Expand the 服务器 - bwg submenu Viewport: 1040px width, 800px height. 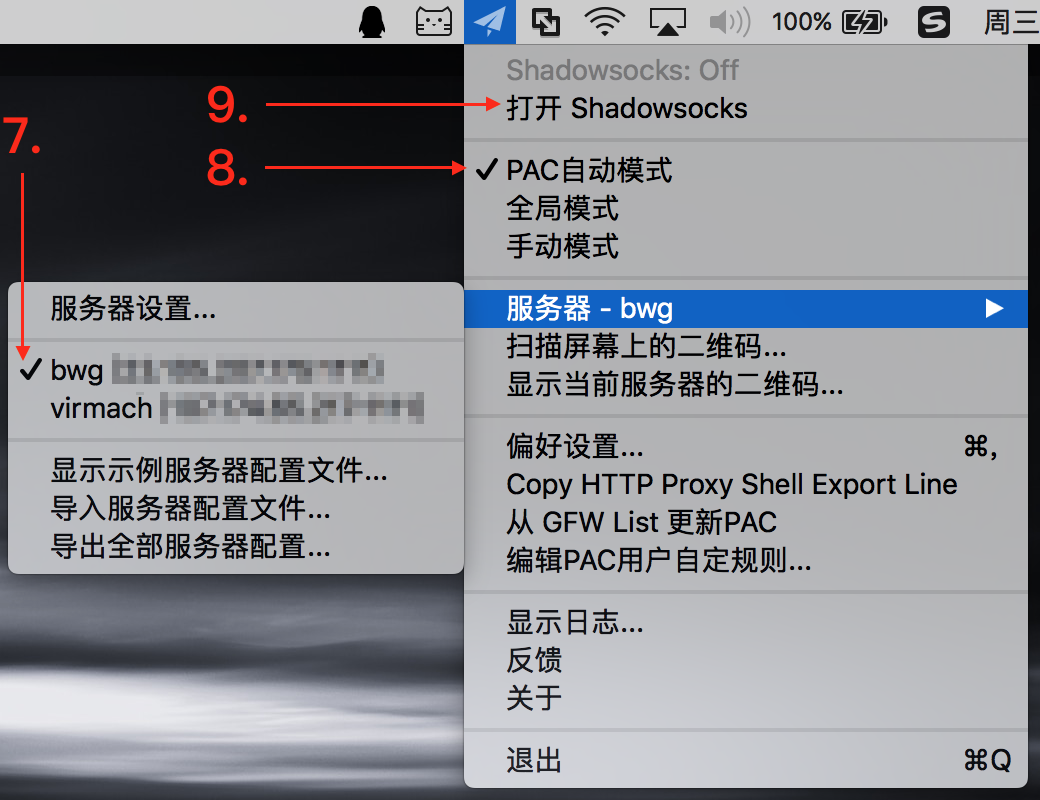click(746, 308)
